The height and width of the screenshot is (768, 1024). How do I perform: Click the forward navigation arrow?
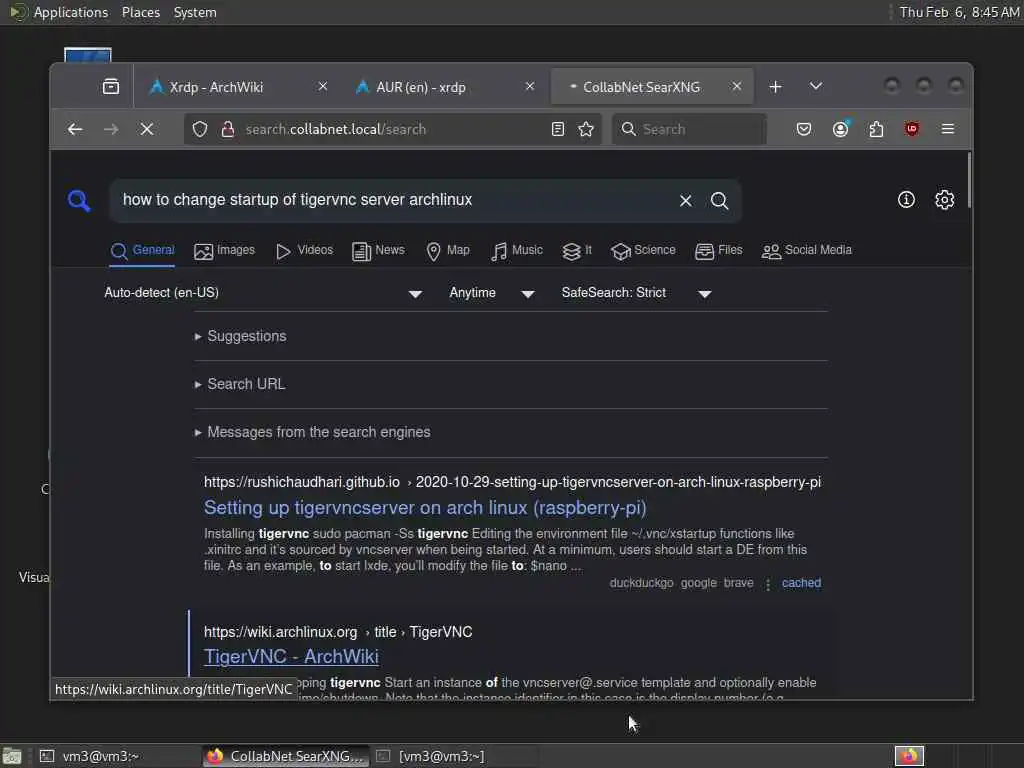coord(111,129)
